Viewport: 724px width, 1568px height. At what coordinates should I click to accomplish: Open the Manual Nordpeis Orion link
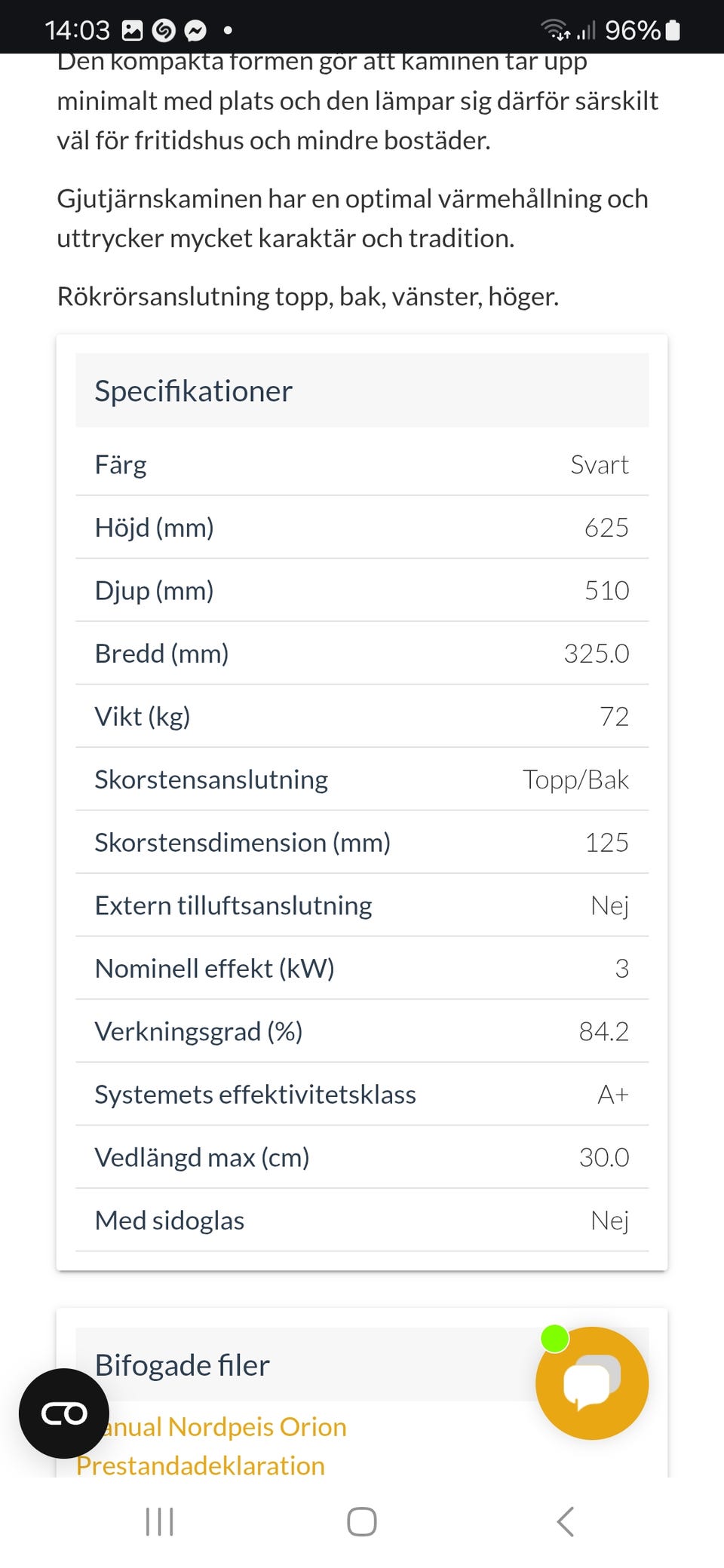219,1427
